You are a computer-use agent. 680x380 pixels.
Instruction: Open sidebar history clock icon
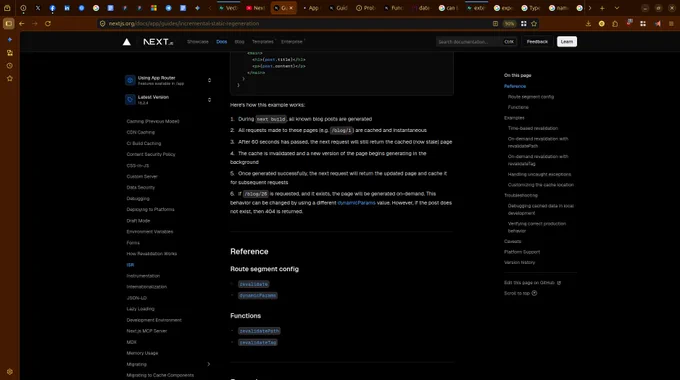[10, 66]
